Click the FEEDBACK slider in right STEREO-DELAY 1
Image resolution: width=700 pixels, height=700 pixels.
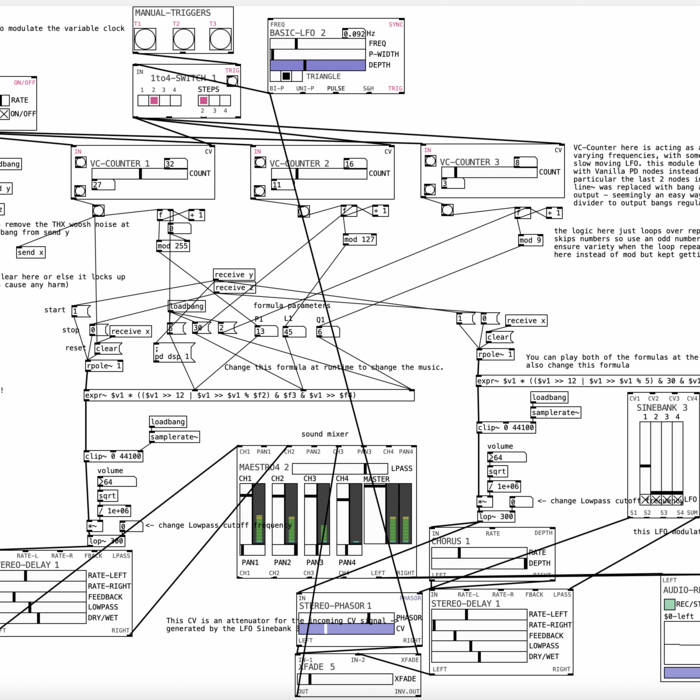coord(478,635)
